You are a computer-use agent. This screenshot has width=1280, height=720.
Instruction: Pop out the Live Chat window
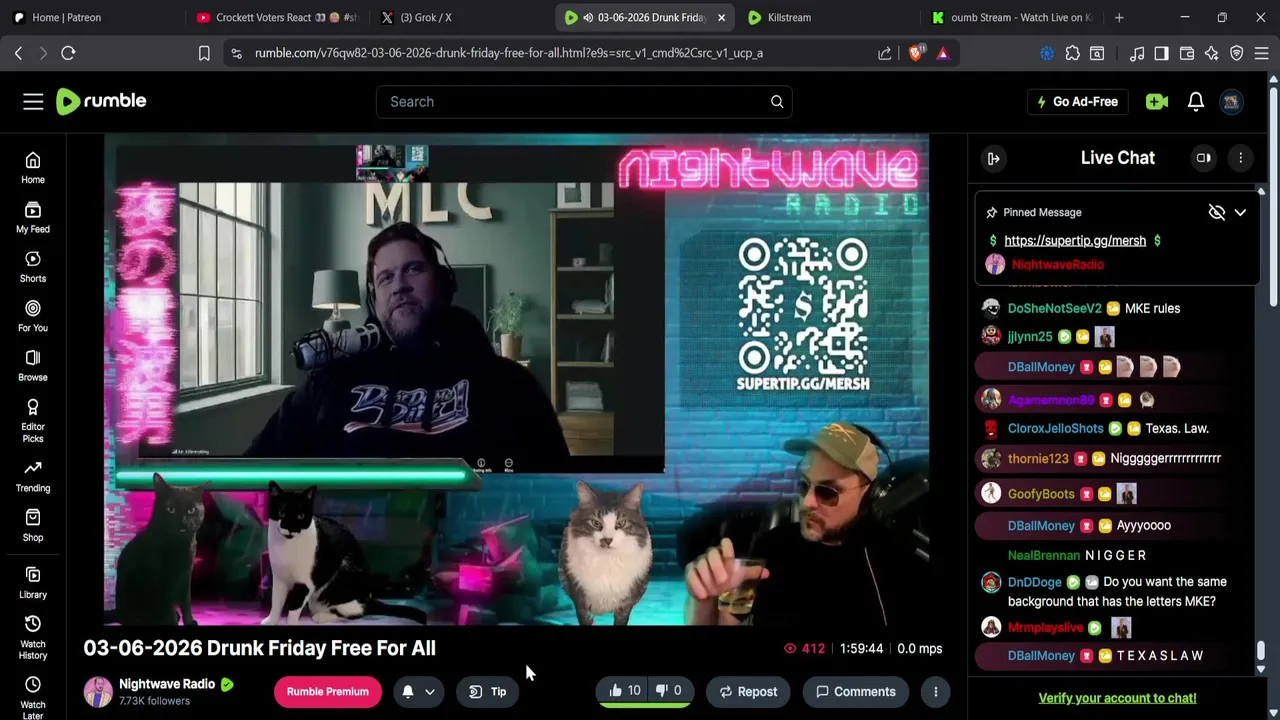[1204, 158]
